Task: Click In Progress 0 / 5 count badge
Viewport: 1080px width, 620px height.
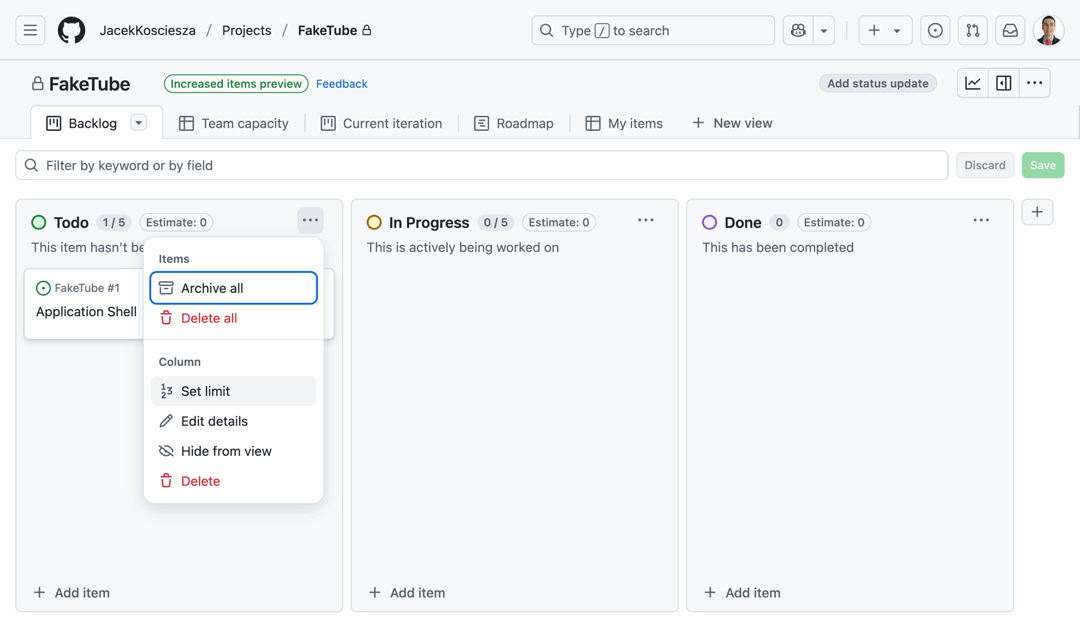Action: pyautogui.click(x=495, y=223)
